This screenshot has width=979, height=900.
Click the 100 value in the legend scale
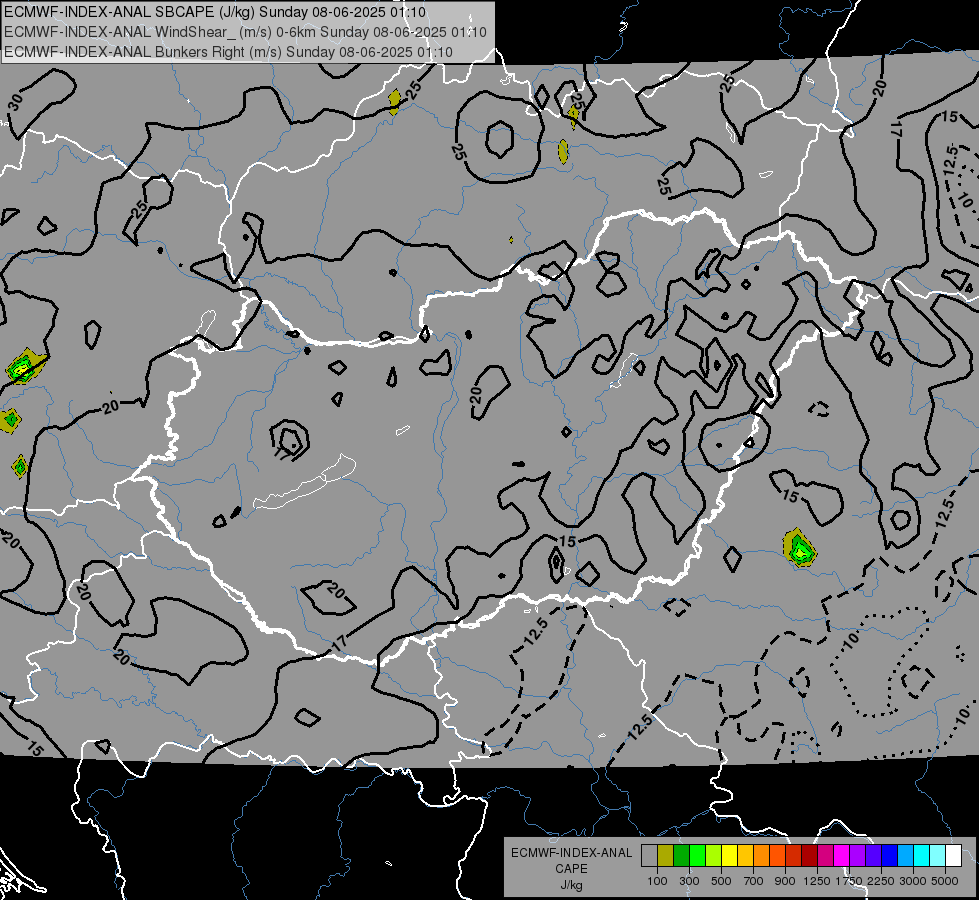[x=657, y=881]
